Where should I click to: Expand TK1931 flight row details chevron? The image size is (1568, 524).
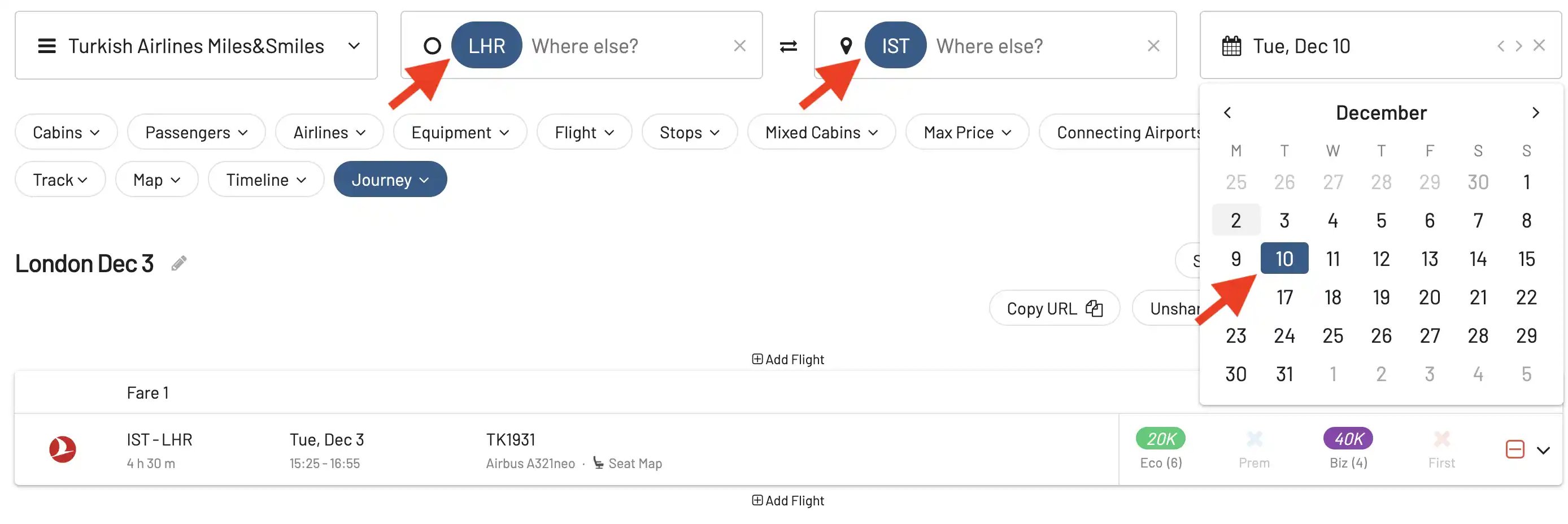point(1543,451)
